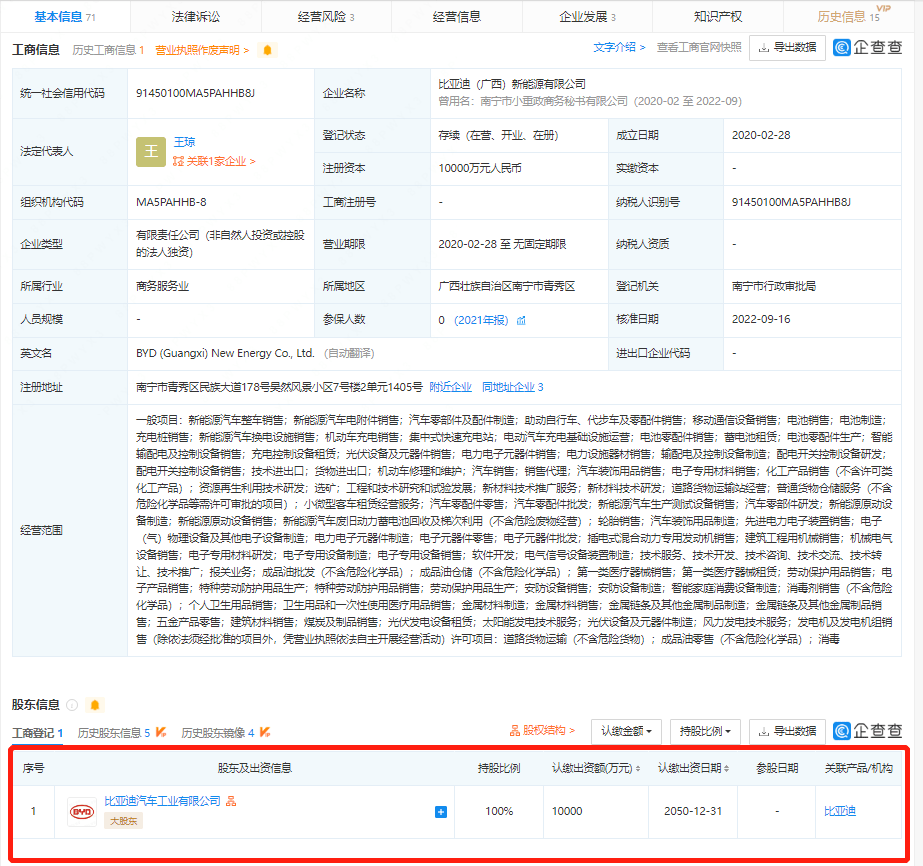Select the 工商登记 sub-tab

pos(37,733)
